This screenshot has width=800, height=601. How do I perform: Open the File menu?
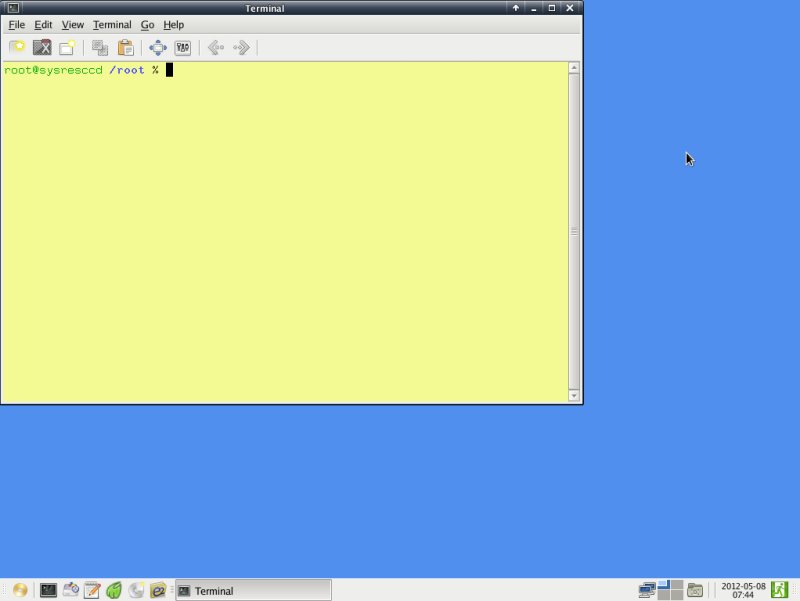click(17, 24)
